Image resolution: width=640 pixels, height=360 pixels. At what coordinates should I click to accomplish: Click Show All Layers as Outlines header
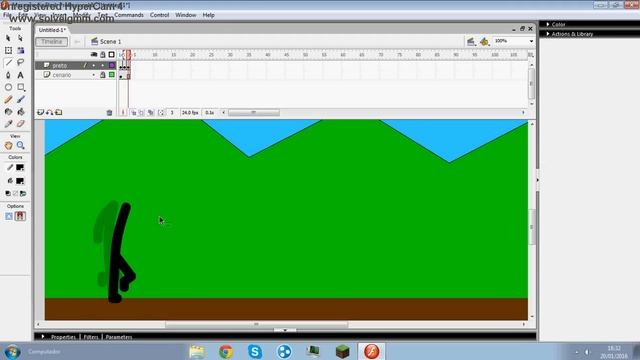tap(111, 54)
